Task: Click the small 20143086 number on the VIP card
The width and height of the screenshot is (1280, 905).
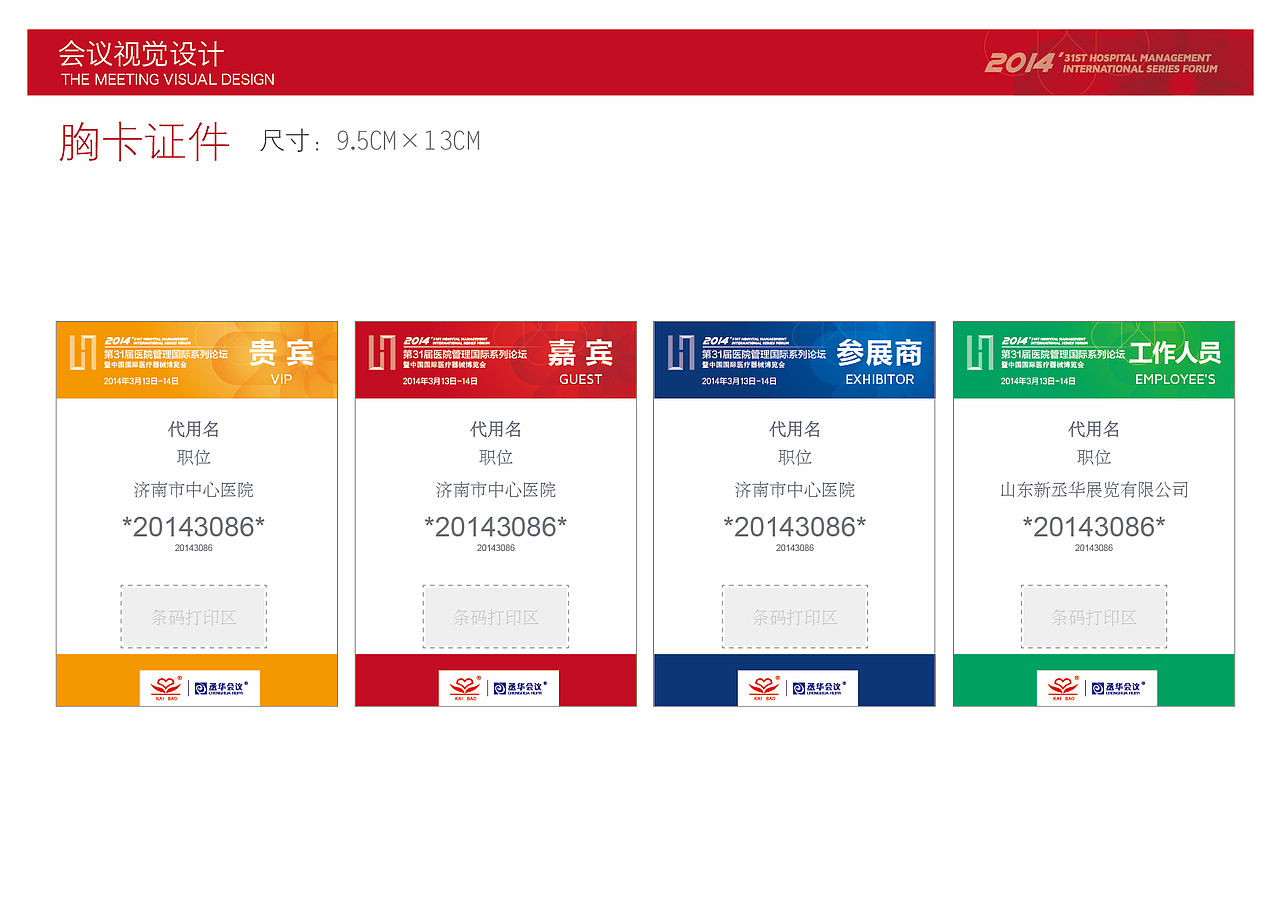Action: (x=194, y=548)
